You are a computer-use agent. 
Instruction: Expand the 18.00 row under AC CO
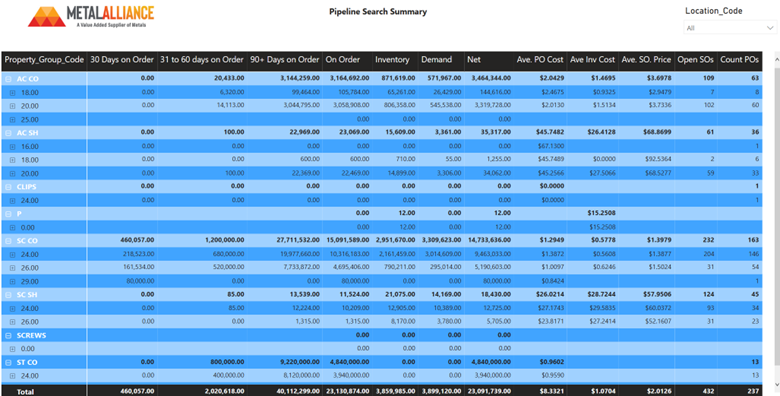click(12, 93)
